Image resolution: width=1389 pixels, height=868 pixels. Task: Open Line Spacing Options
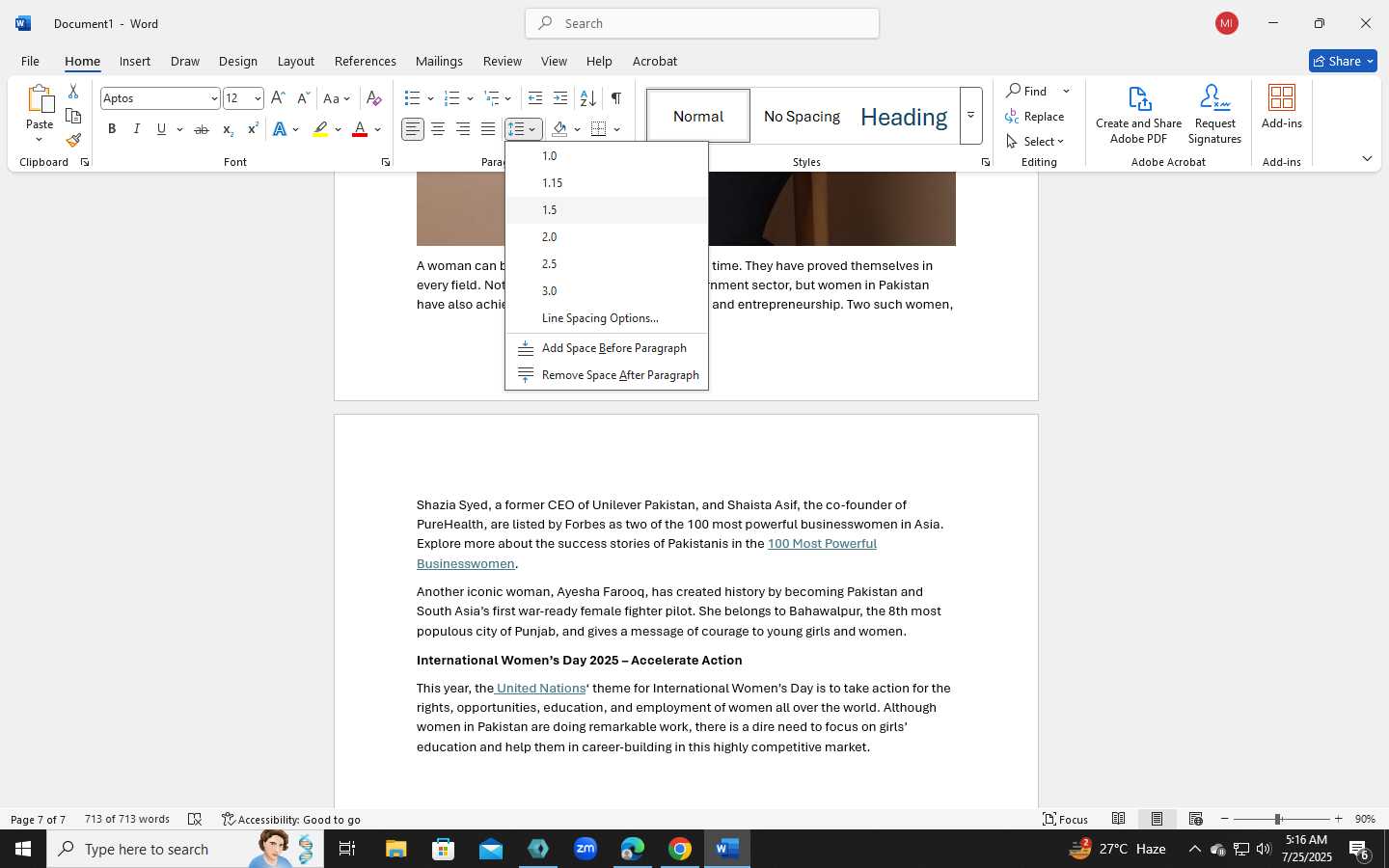click(607, 318)
